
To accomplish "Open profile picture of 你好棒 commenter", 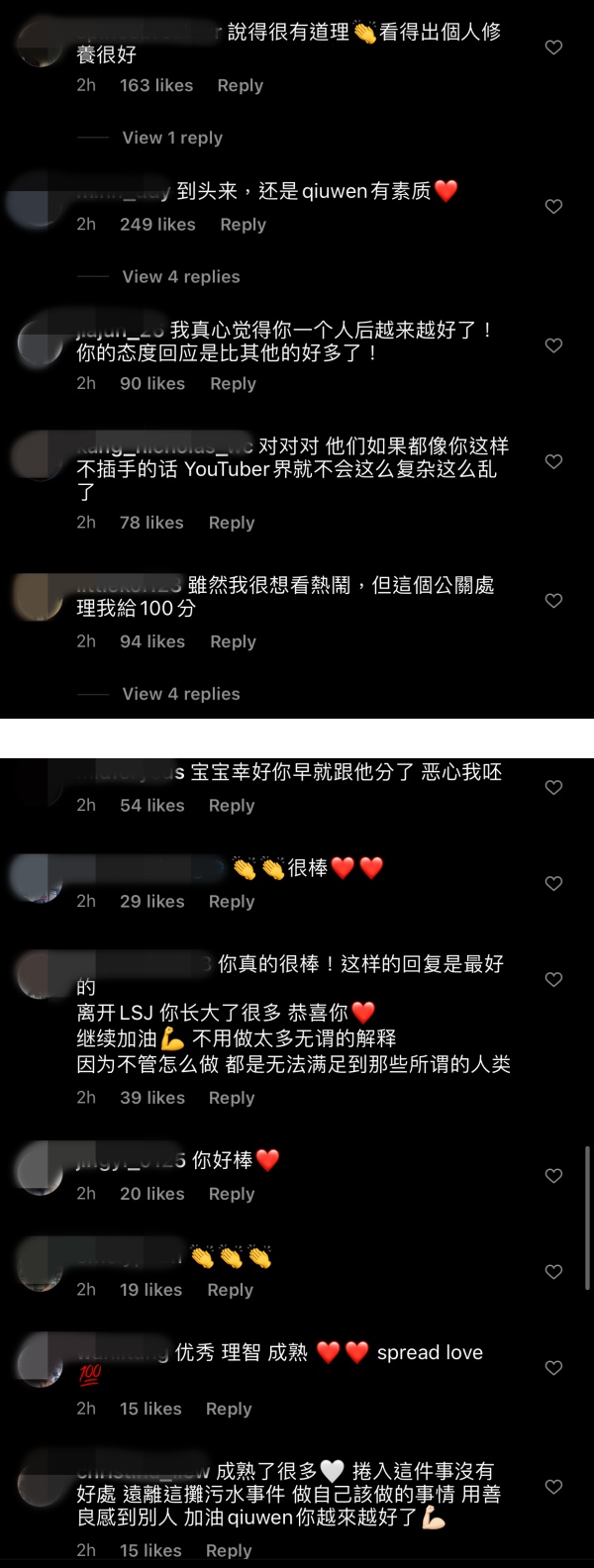I will pyautogui.click(x=40, y=1168).
